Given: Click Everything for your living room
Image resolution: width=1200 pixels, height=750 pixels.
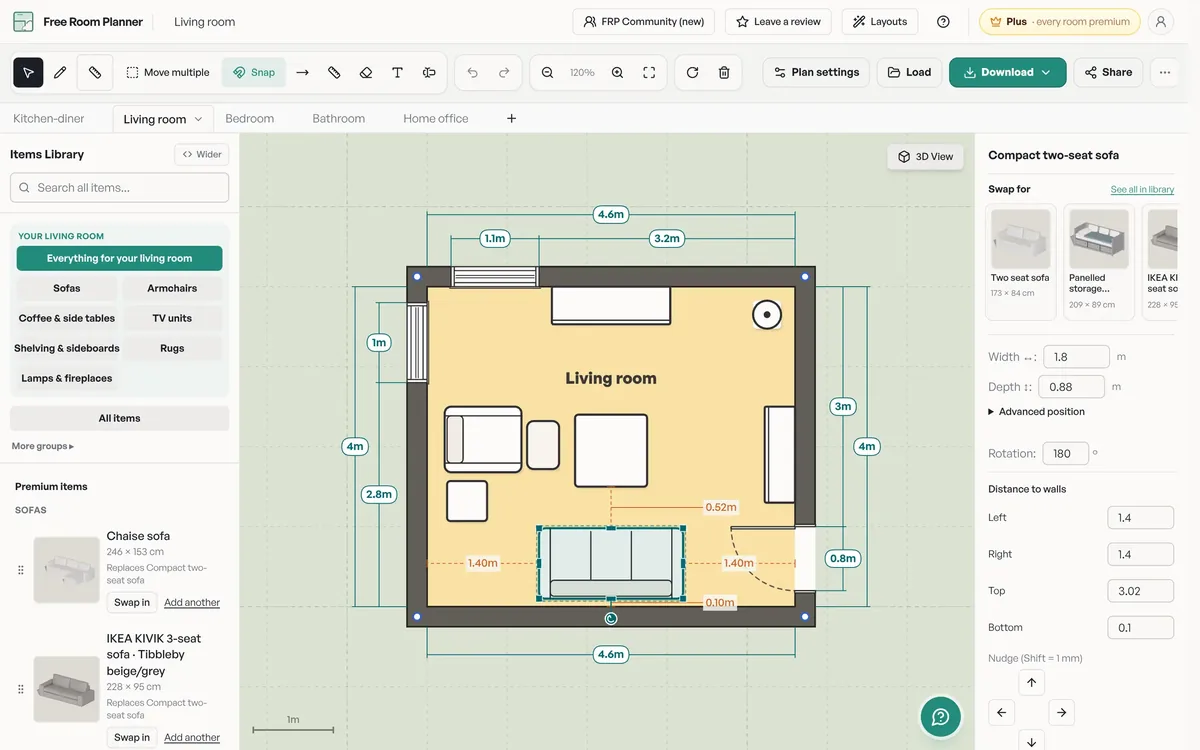Looking at the screenshot, I should pyautogui.click(x=119, y=258).
